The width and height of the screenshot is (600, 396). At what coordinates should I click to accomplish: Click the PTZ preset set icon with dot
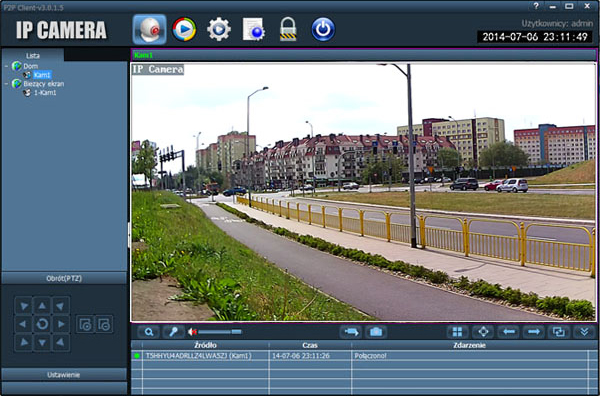pos(85,324)
